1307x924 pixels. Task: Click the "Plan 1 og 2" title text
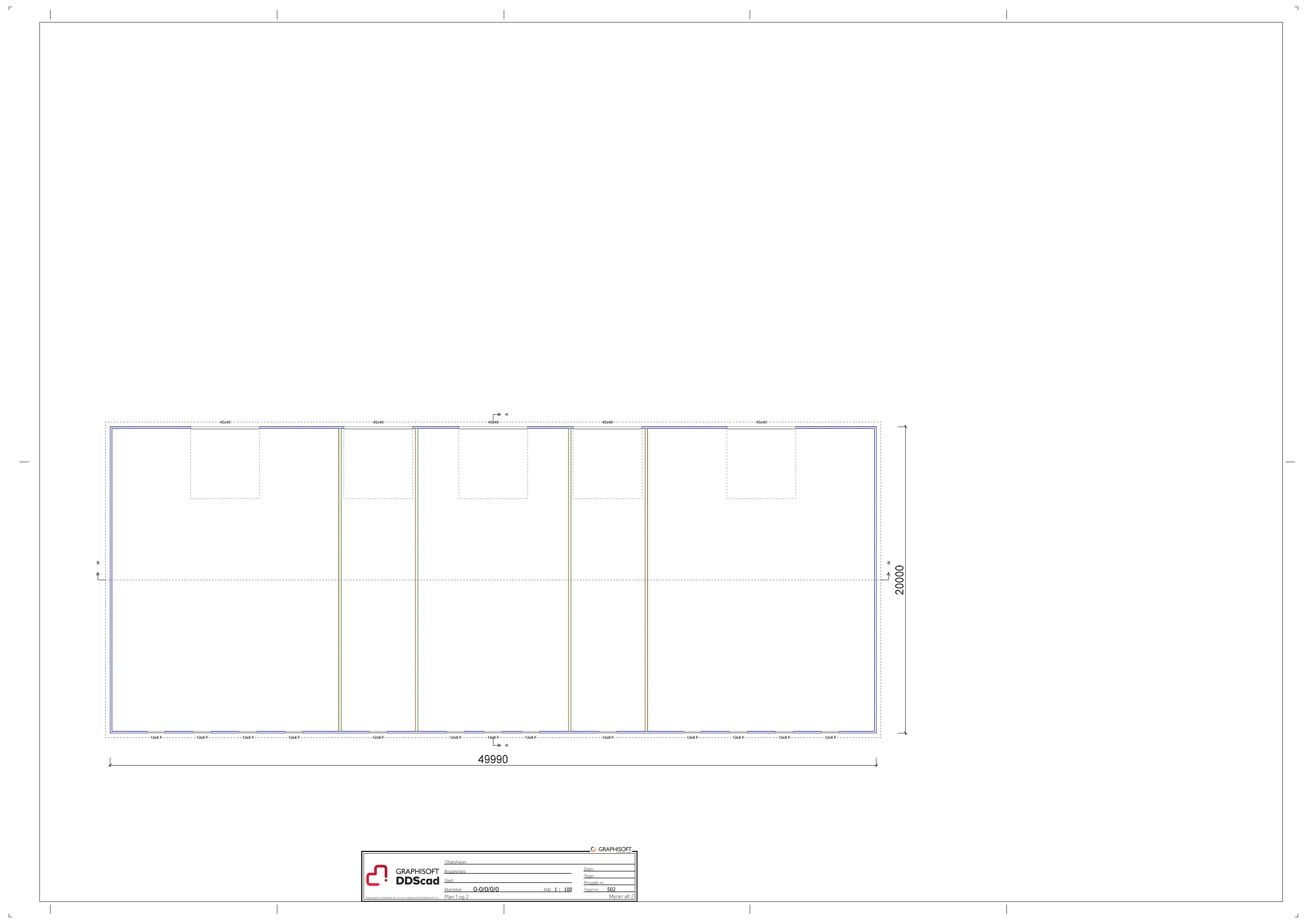[x=457, y=897]
